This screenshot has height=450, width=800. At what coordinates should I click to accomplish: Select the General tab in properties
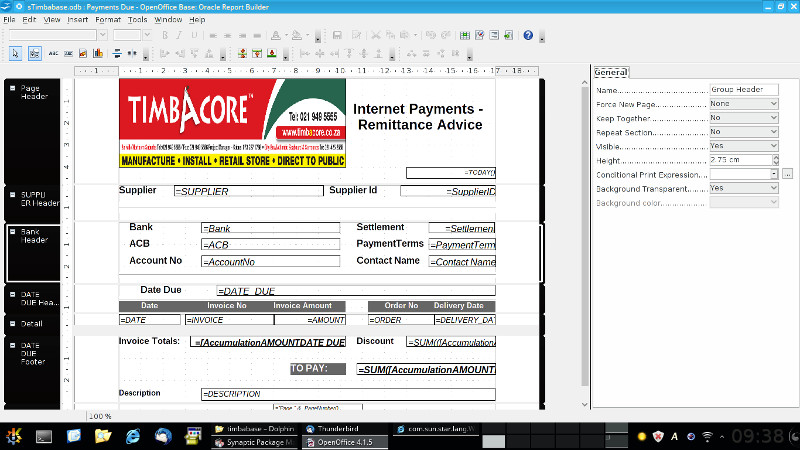[x=610, y=72]
